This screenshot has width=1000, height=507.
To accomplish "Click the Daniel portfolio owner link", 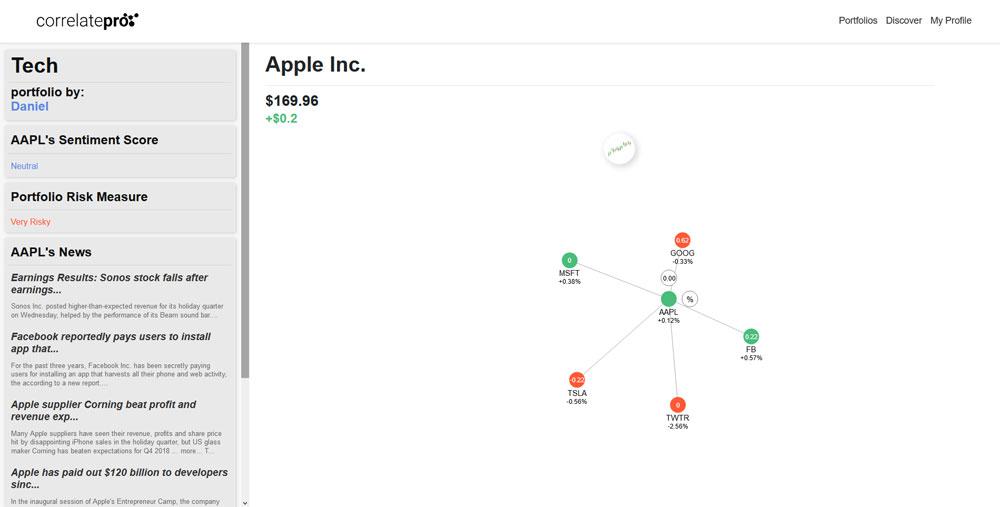I will (29, 107).
